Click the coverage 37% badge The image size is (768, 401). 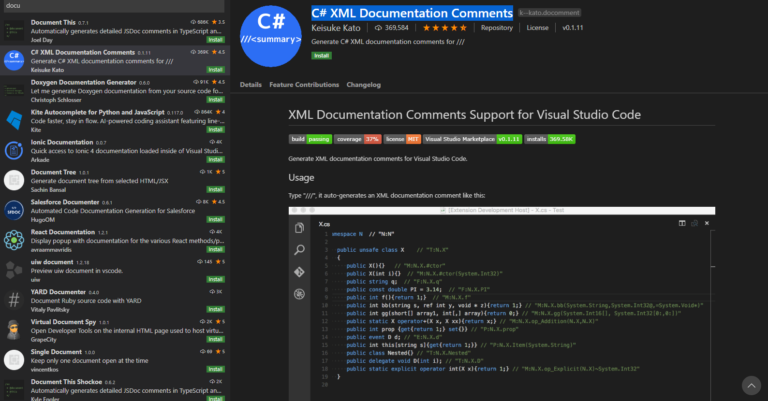click(358, 139)
